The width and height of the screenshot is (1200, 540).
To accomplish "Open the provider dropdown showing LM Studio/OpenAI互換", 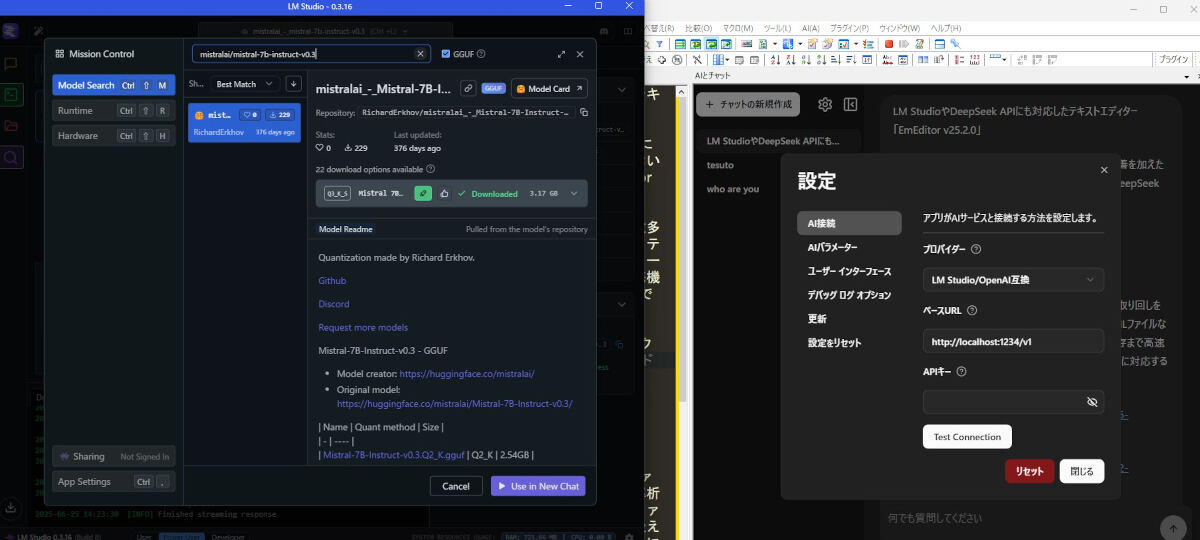I will coord(1013,280).
